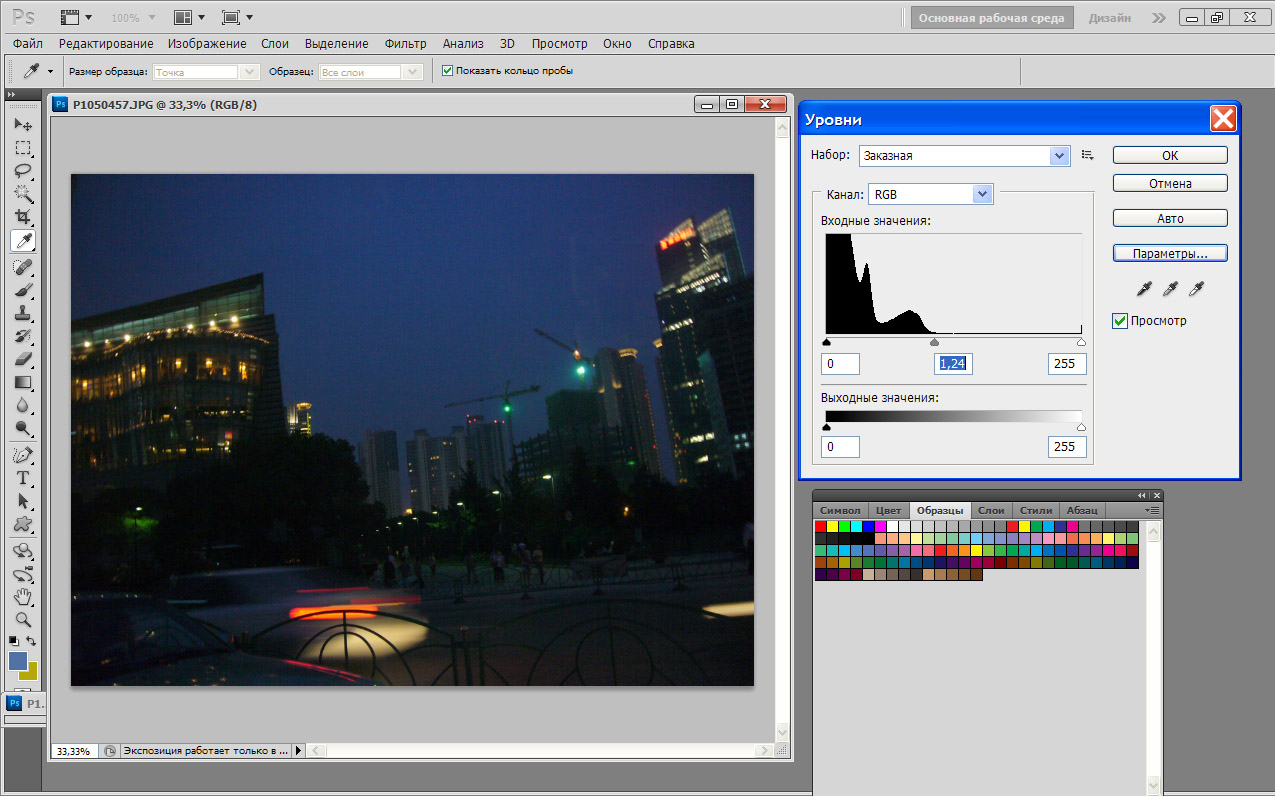Select the Lasso tool
The image size is (1275, 796).
[23, 171]
